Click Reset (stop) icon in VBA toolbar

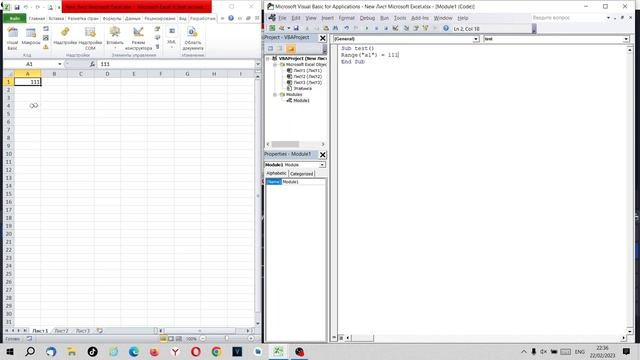point(385,28)
